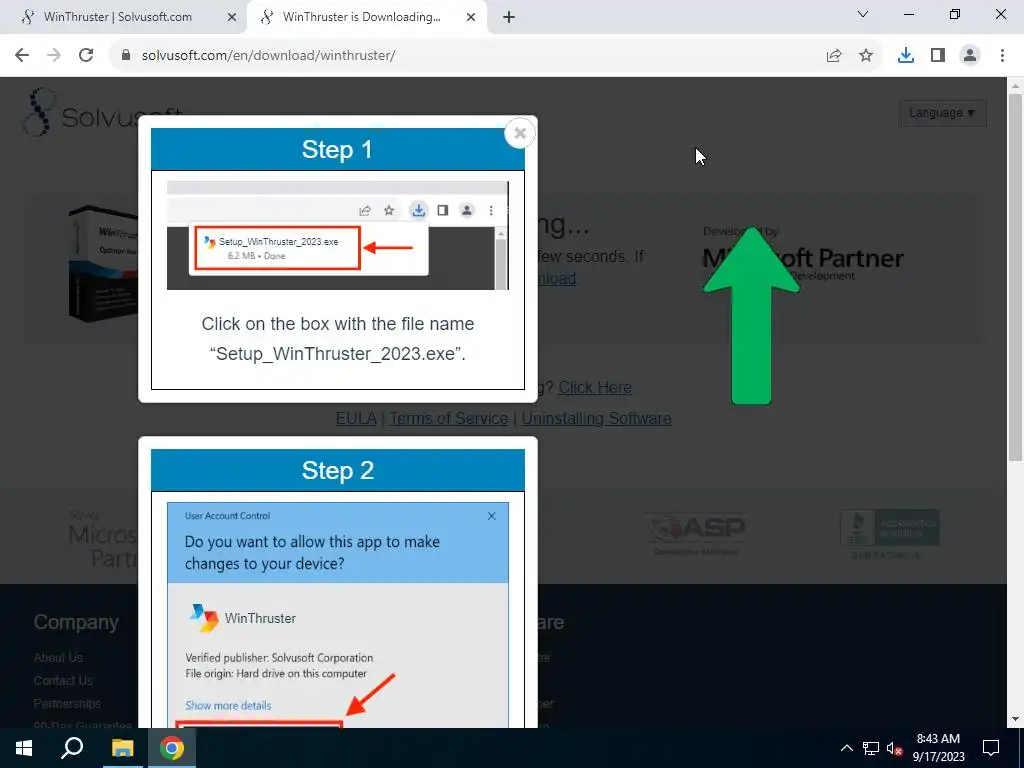Click the page vertical scrollbar thumb
The width and height of the screenshot is (1024, 768).
tap(1016, 276)
